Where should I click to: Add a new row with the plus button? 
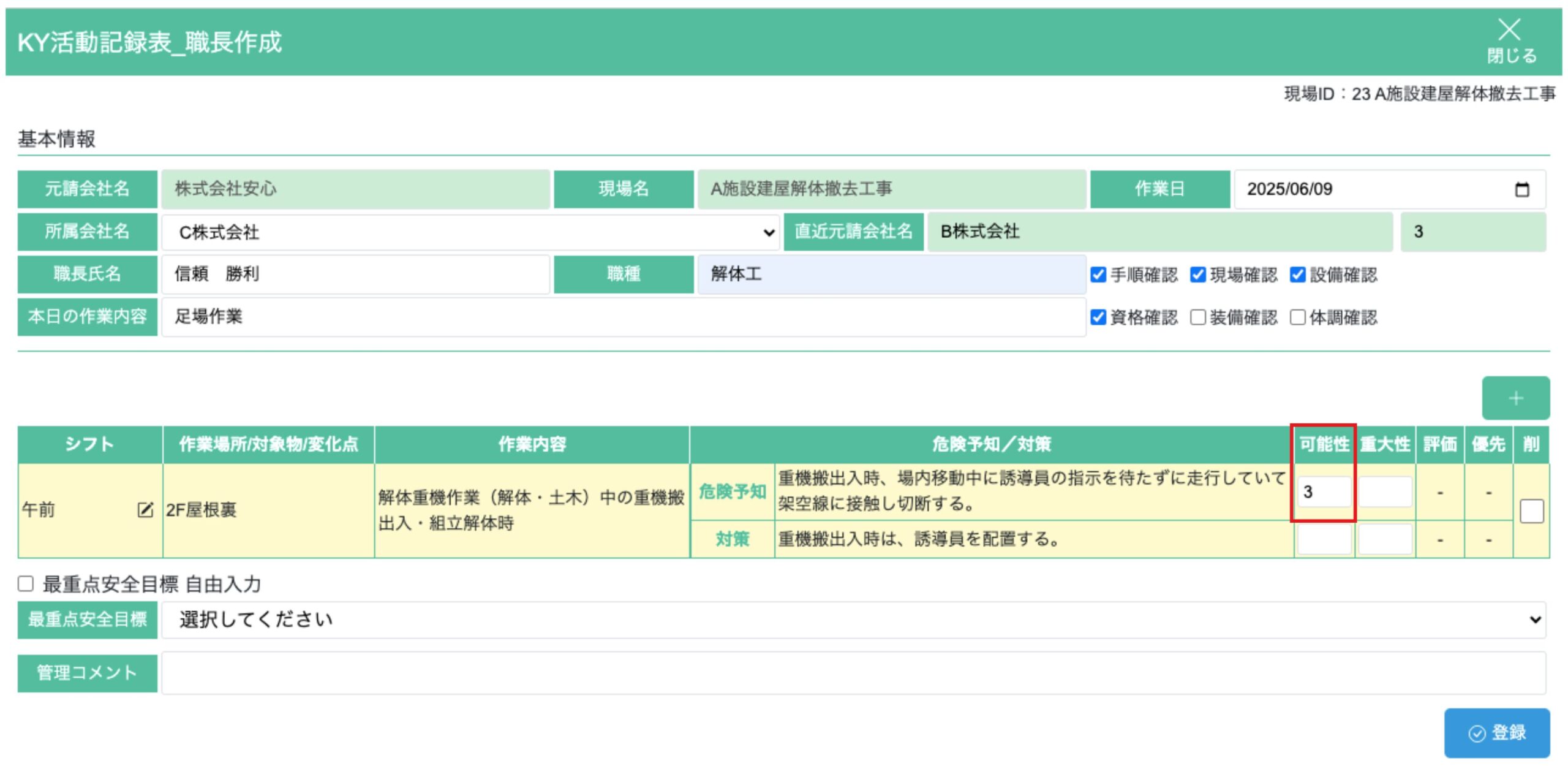(x=1515, y=398)
